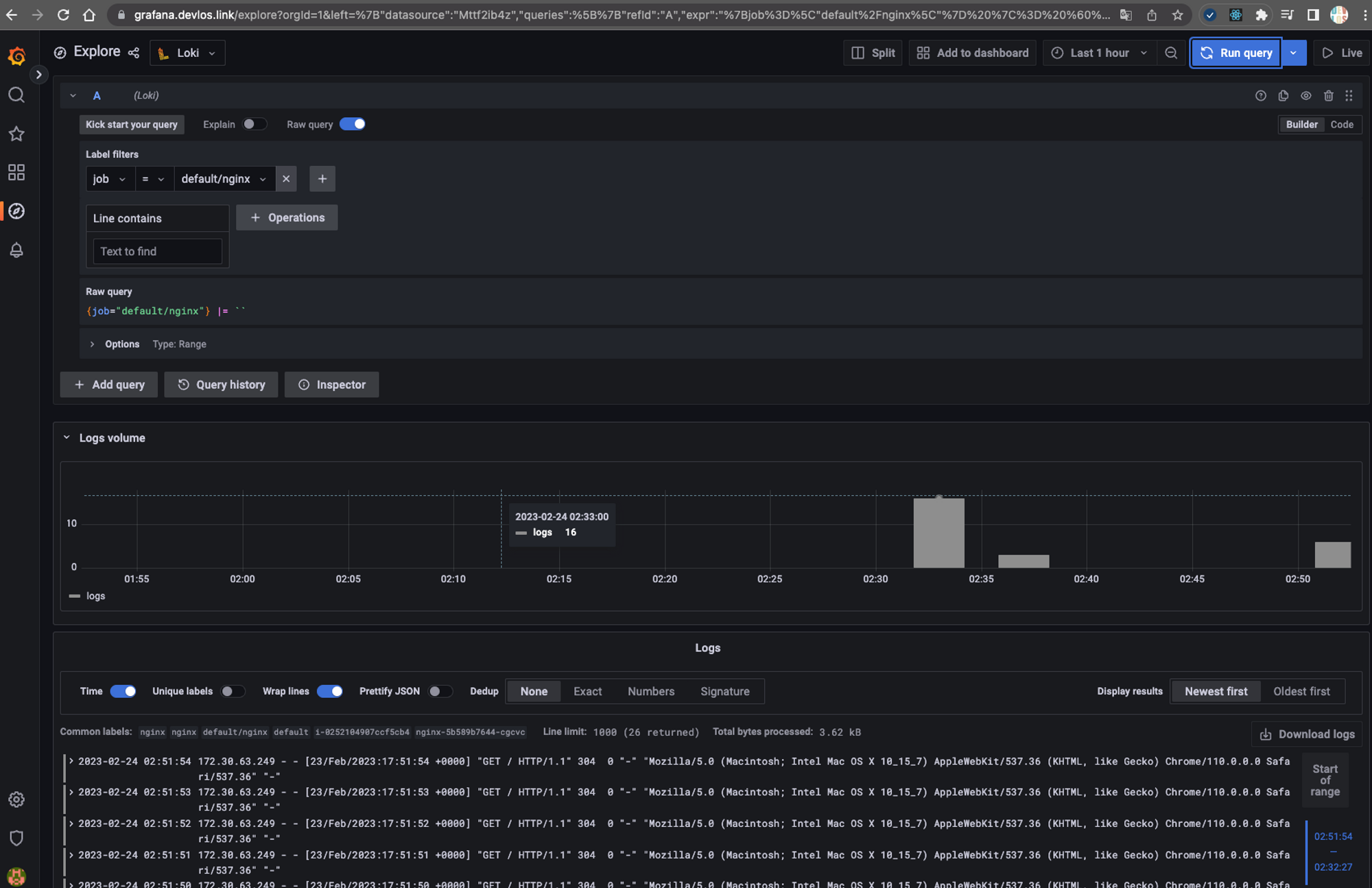Click zoom out time range icon
Viewport: 1372px width, 888px height.
[1171, 53]
